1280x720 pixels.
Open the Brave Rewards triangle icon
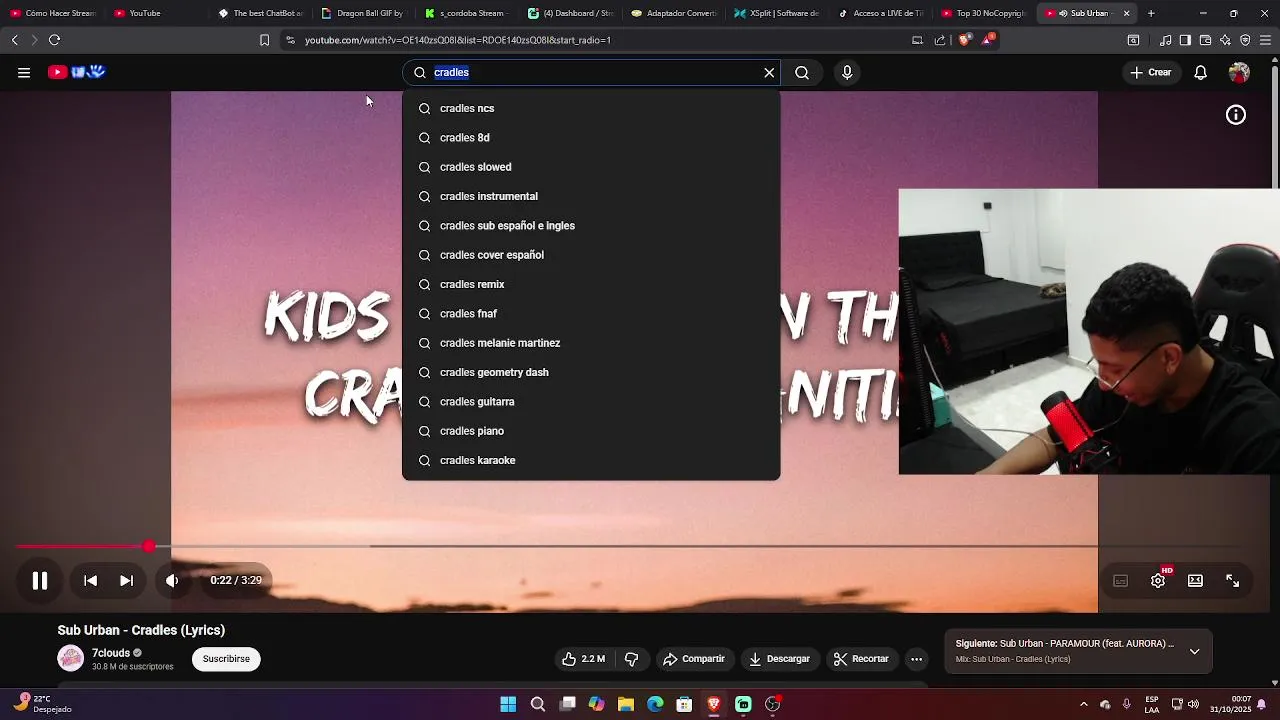[988, 40]
